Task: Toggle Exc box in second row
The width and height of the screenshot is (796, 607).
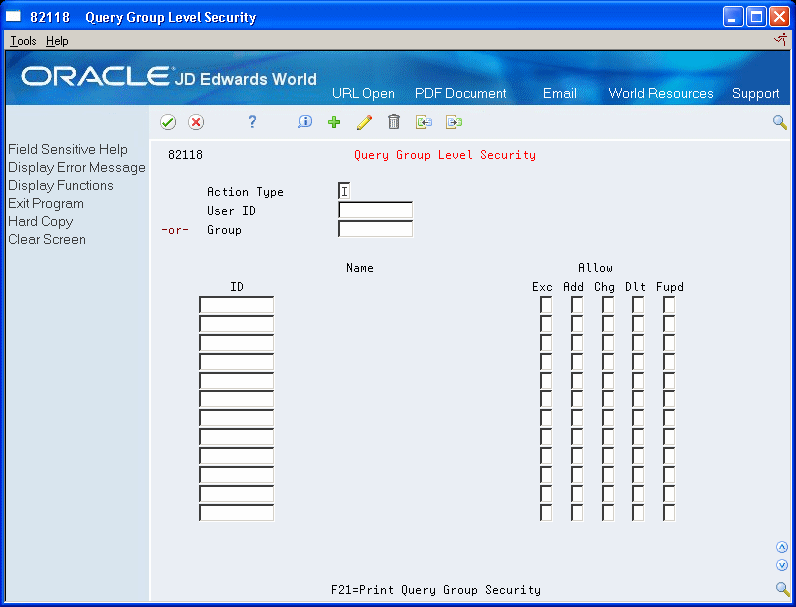Action: click(546, 324)
